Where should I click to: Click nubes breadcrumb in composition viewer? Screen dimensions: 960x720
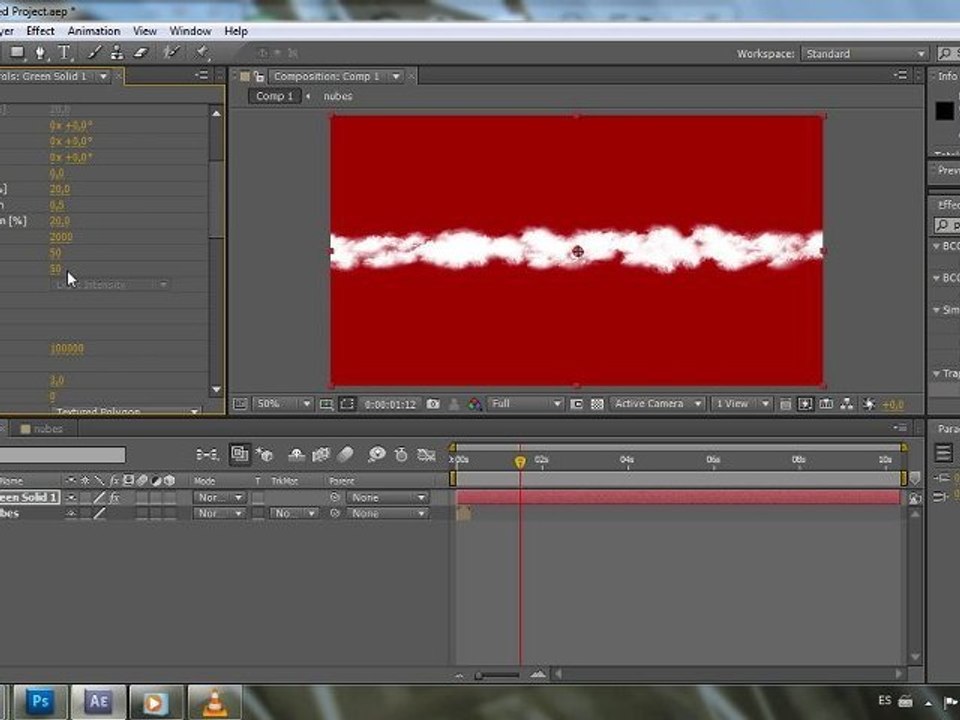(x=338, y=96)
